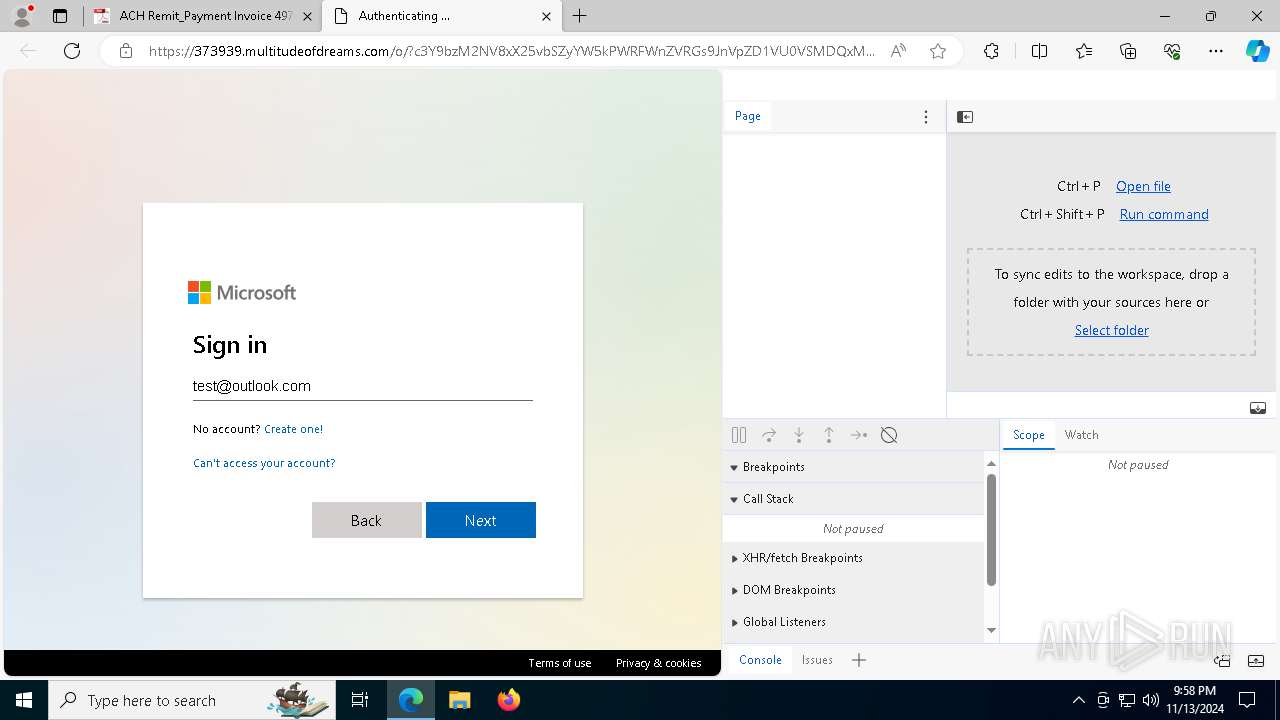Refresh the page with reload icon
Viewport: 1280px width, 720px height.
pyautogui.click(x=72, y=51)
